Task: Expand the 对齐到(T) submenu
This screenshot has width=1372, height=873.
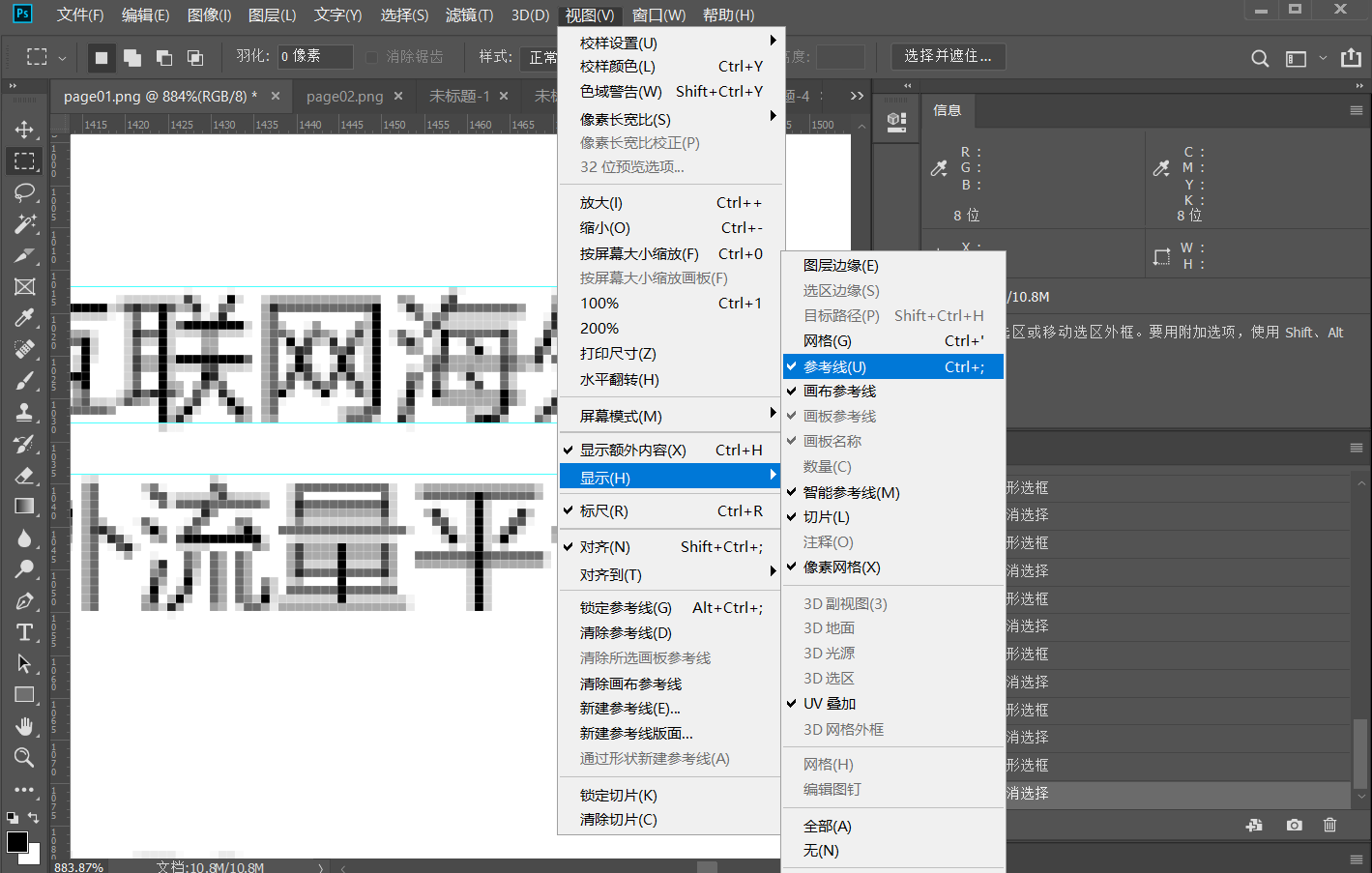Action: coord(670,574)
